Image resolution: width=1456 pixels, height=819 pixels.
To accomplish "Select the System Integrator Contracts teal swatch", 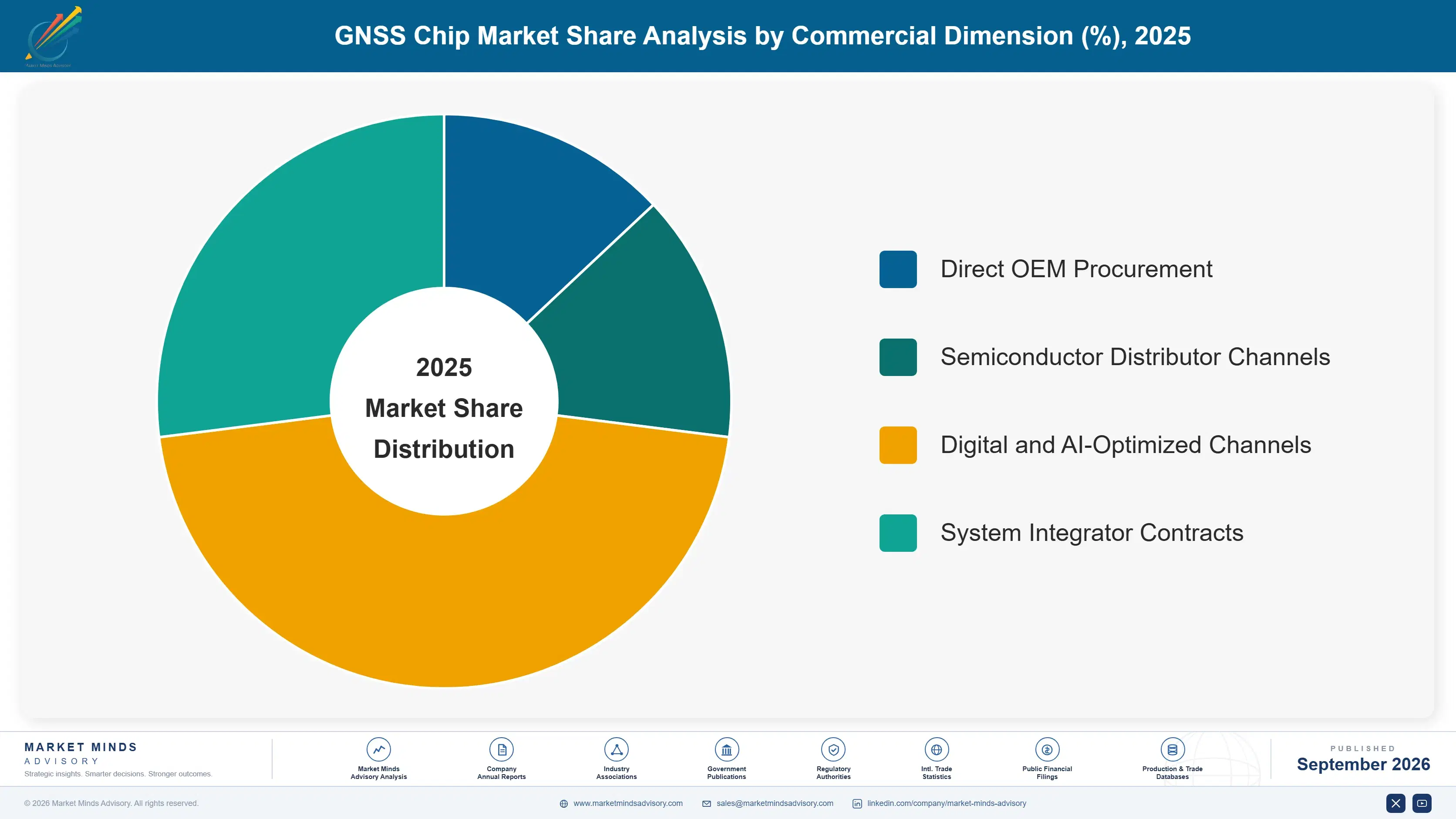I will [897, 533].
